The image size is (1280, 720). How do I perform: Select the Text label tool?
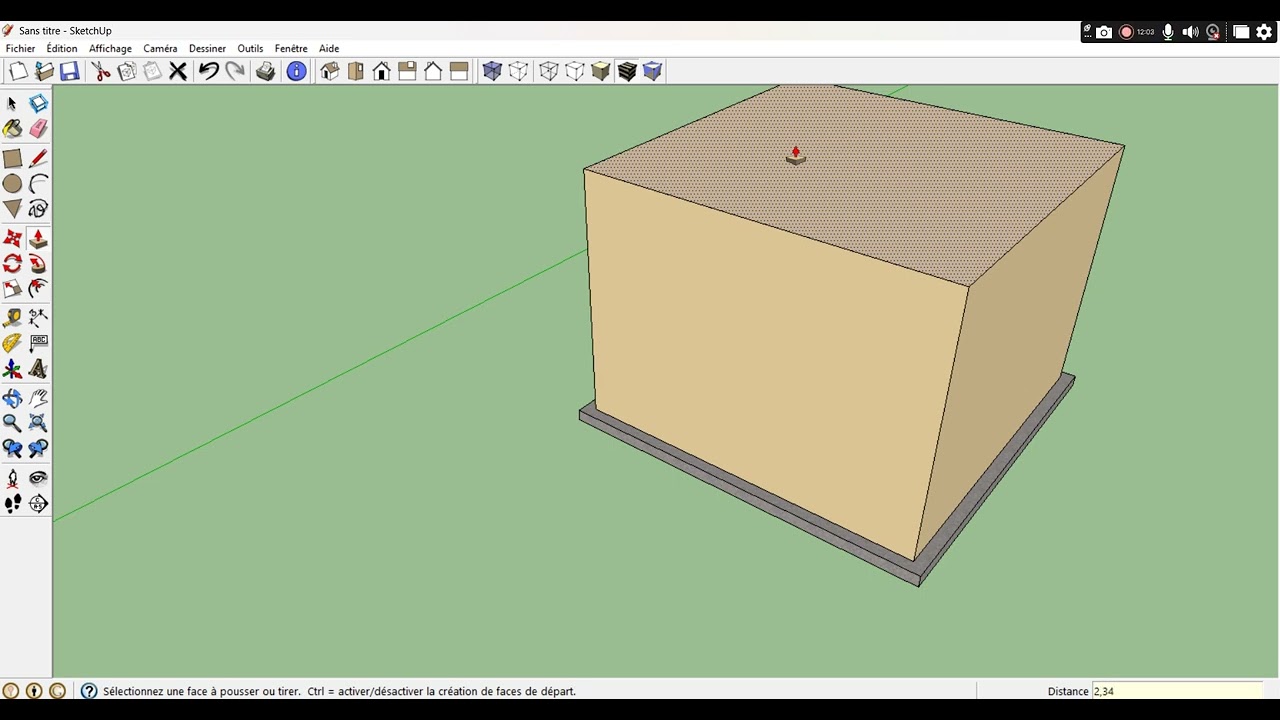click(38, 343)
